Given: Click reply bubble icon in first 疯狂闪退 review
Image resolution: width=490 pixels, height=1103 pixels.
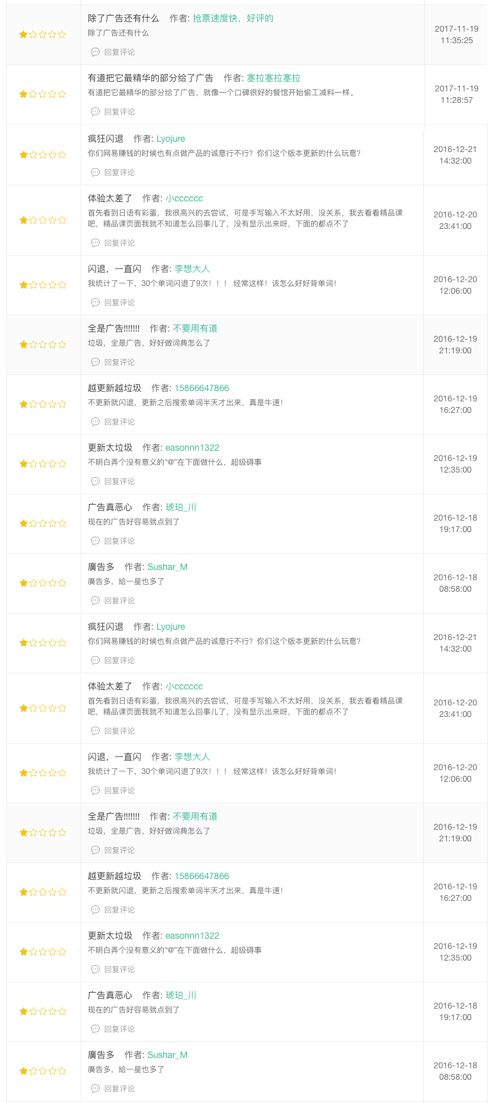Looking at the screenshot, I should coord(95,172).
